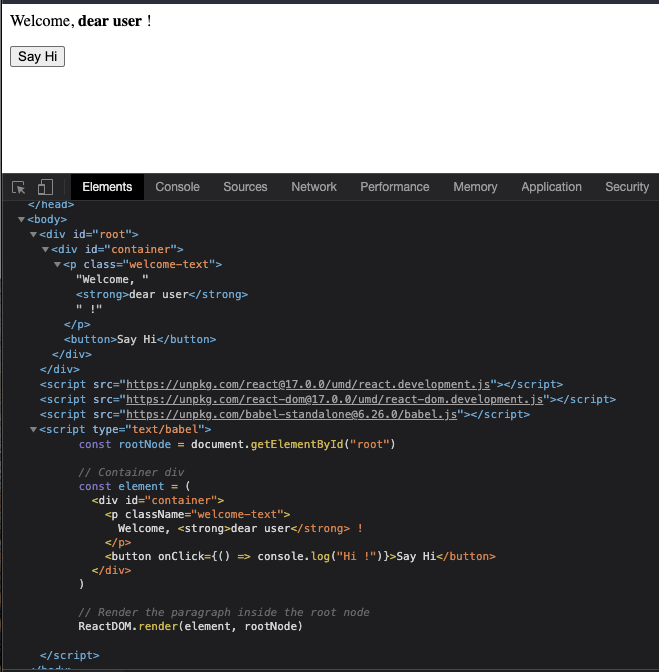Click the p className="welcome-text" code line
Screen dimensions: 659x672
point(198,514)
